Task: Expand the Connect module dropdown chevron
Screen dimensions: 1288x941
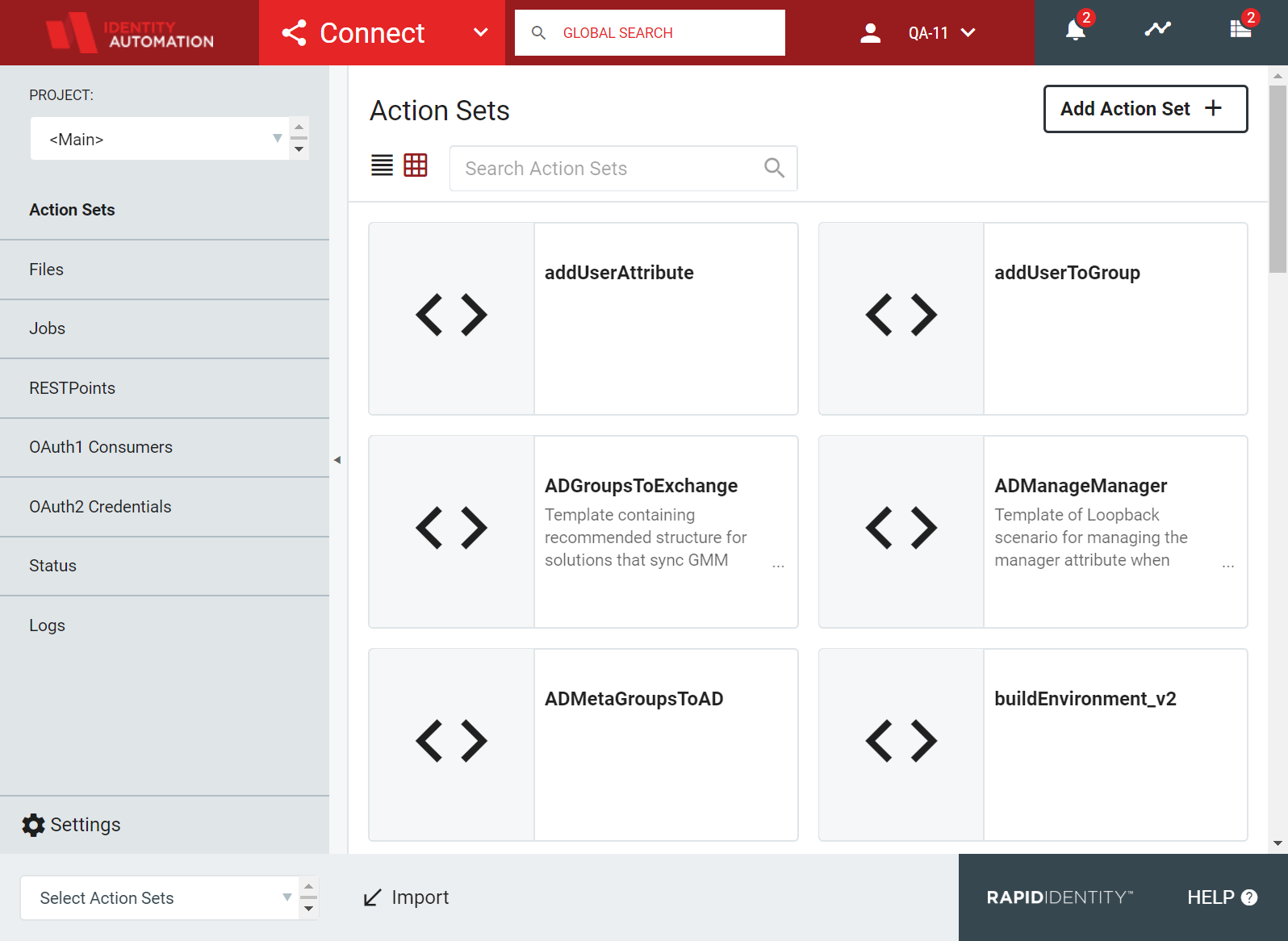Action: click(481, 32)
